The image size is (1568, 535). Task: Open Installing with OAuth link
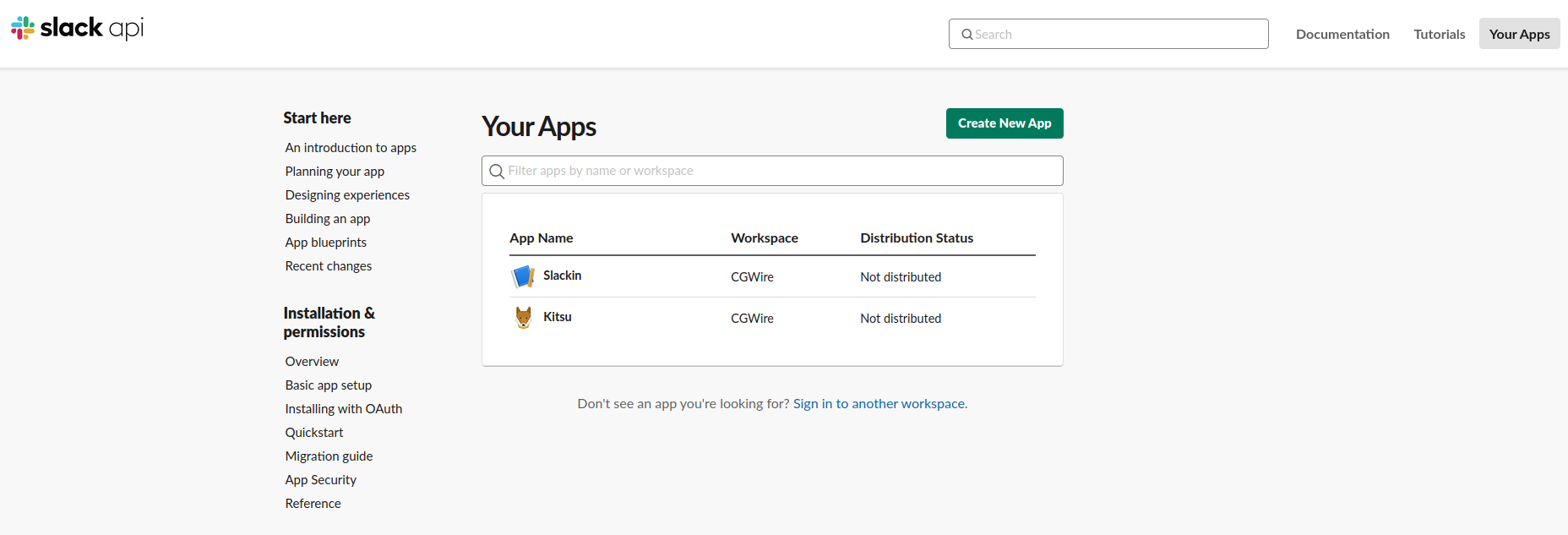(x=344, y=409)
